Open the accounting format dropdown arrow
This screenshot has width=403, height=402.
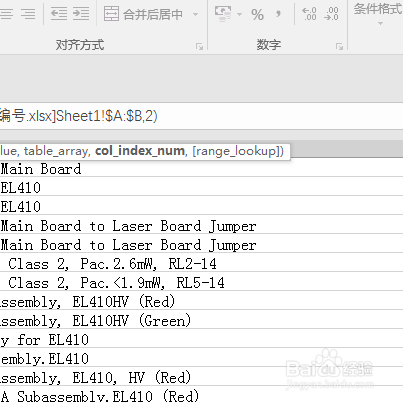tap(239, 14)
